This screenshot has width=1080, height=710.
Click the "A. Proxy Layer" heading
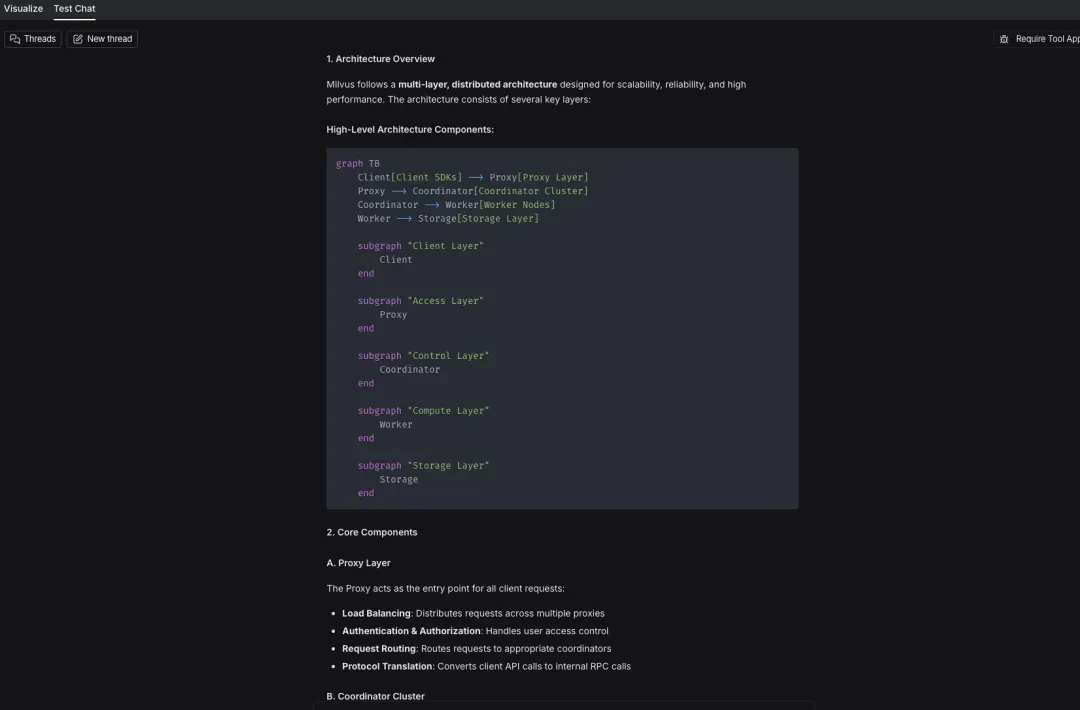point(358,563)
